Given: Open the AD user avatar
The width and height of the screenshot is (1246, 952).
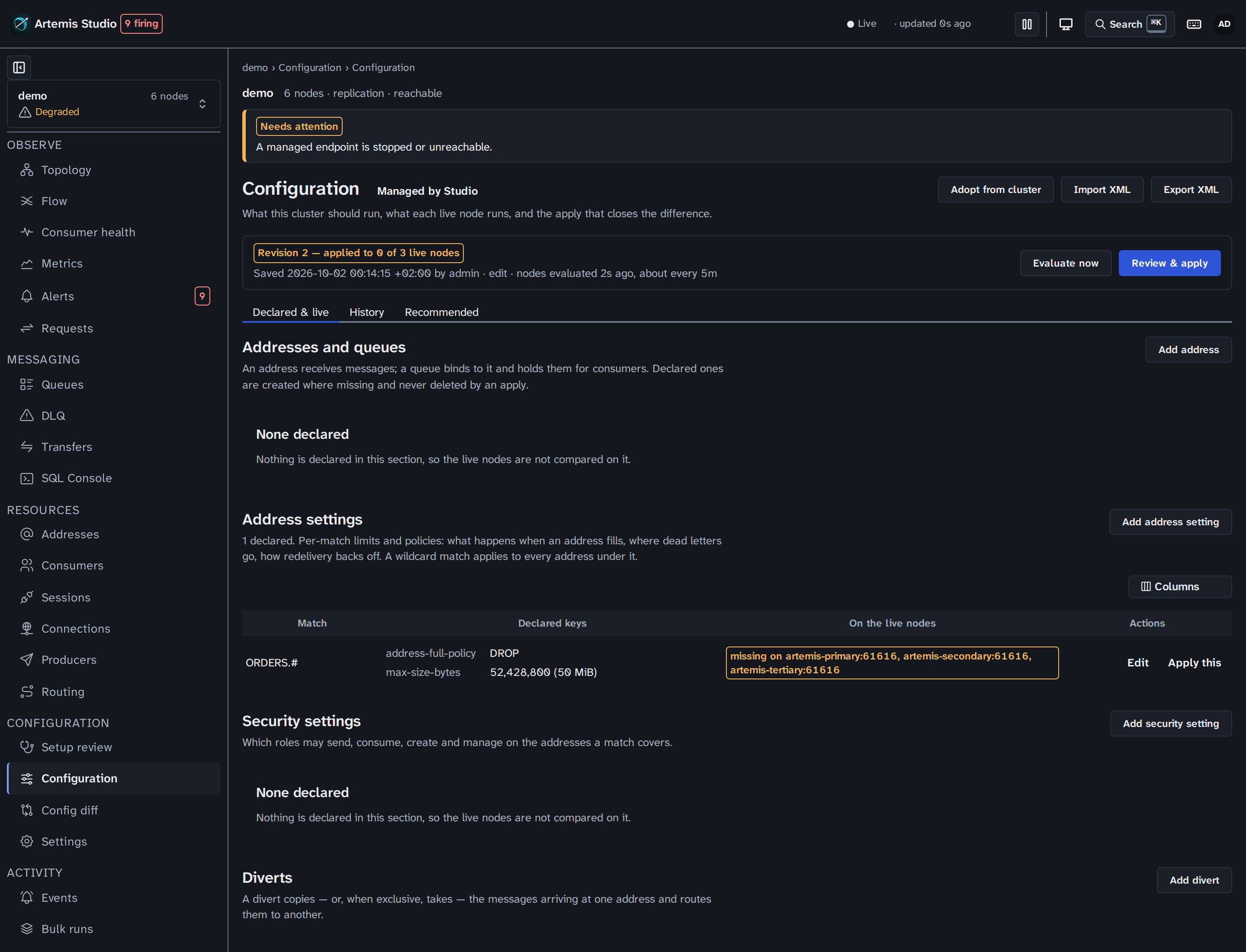Looking at the screenshot, I should [1224, 24].
